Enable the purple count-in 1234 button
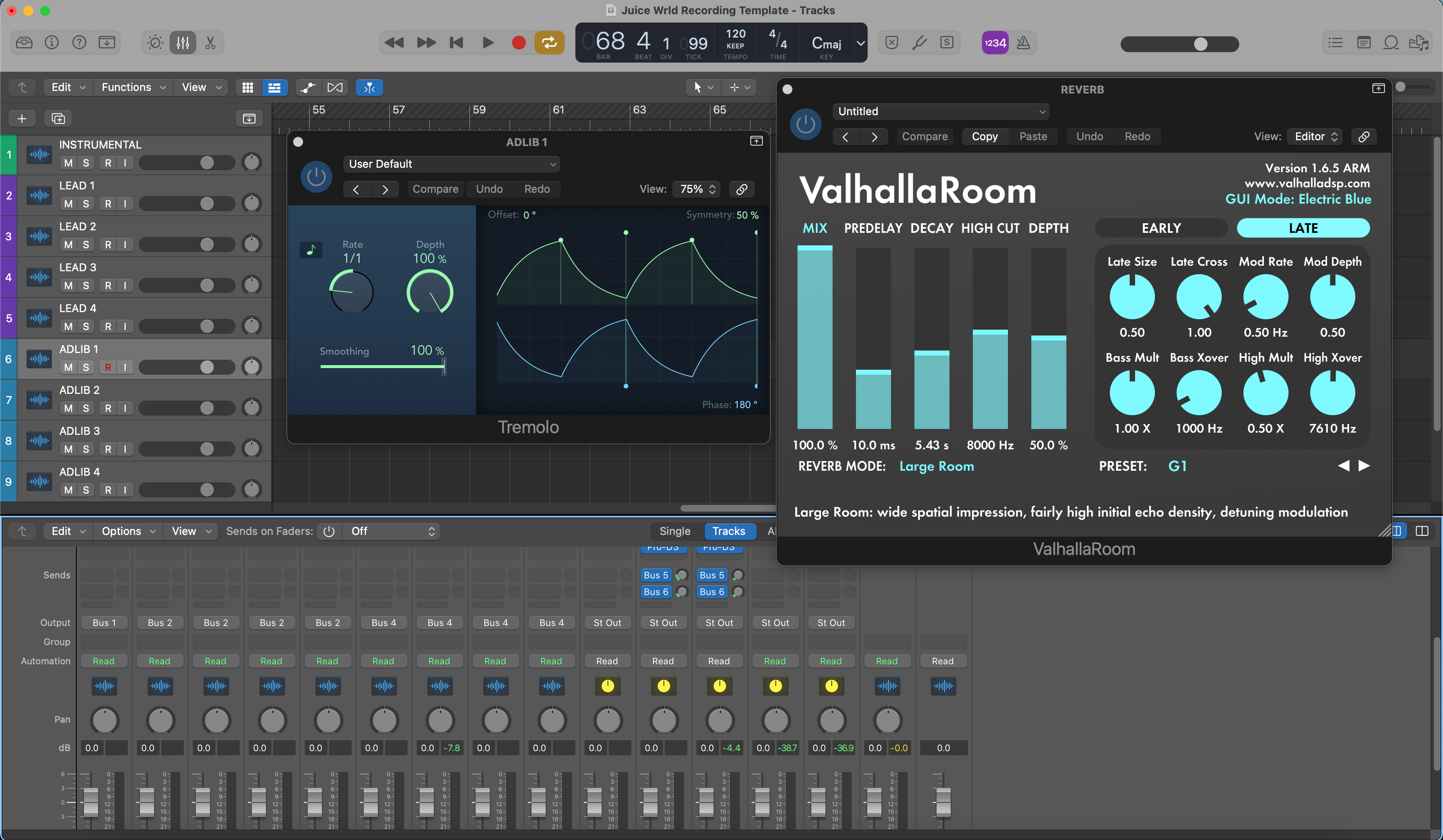The image size is (1443, 840). [x=995, y=43]
